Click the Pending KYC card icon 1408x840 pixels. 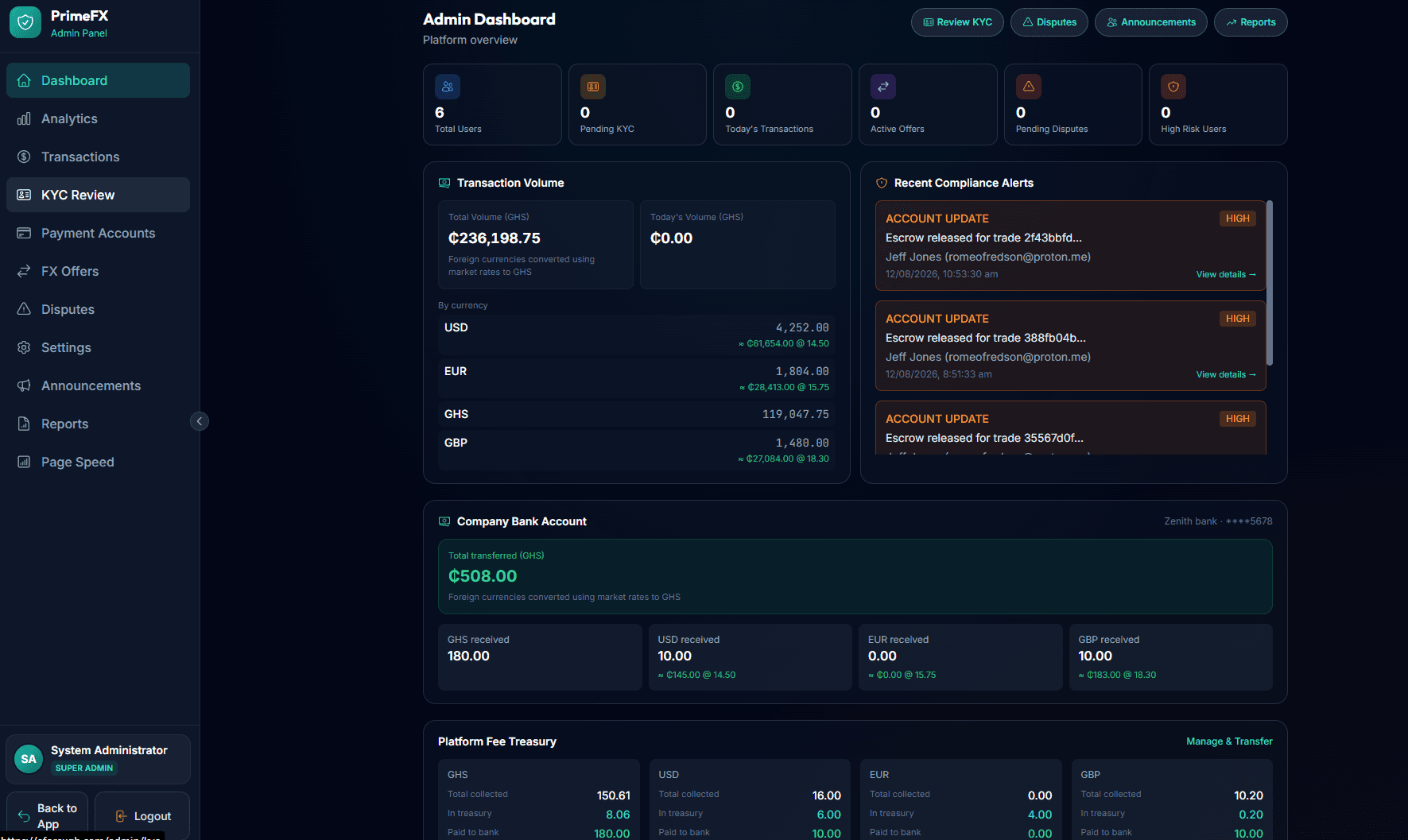coord(593,87)
